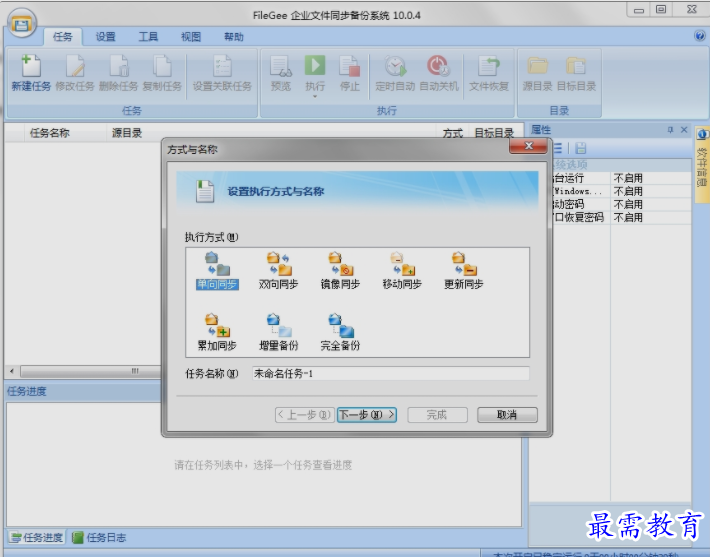710x557 pixels.
Task: Click the 执行 play icon
Action: pos(315,65)
